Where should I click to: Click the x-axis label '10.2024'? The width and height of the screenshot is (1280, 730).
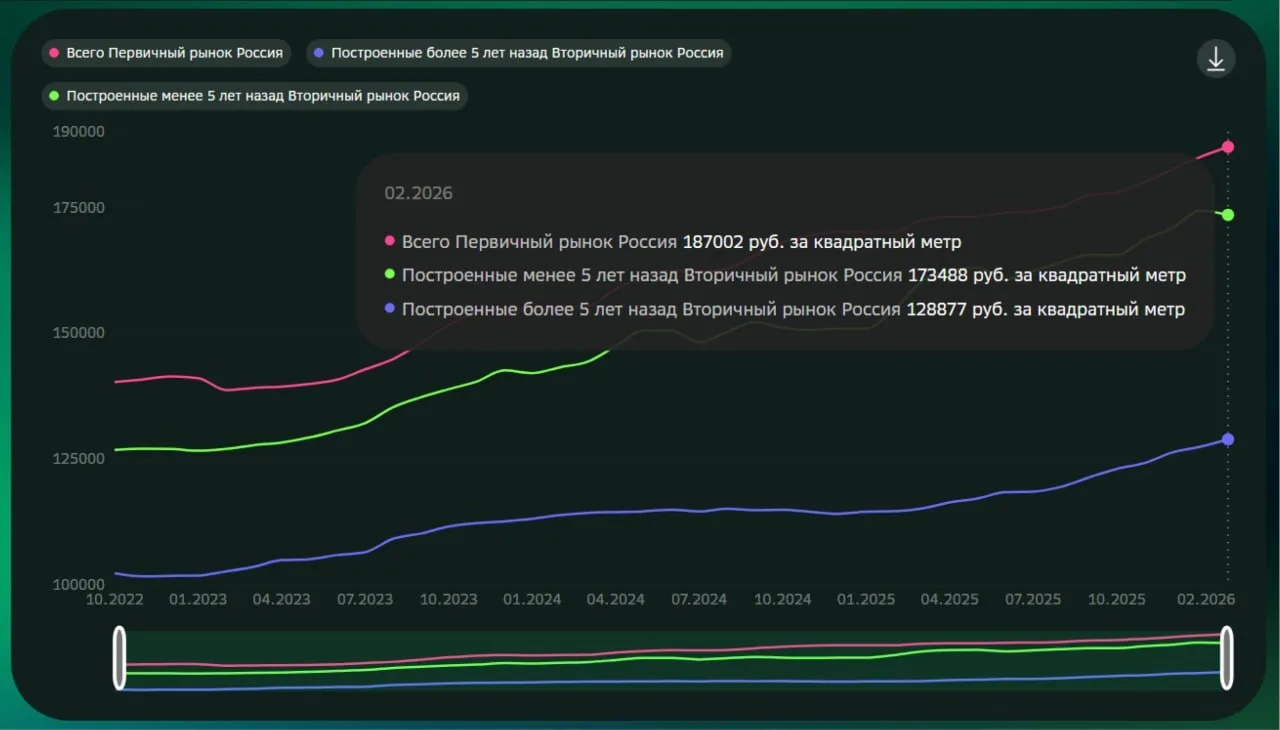coord(782,600)
